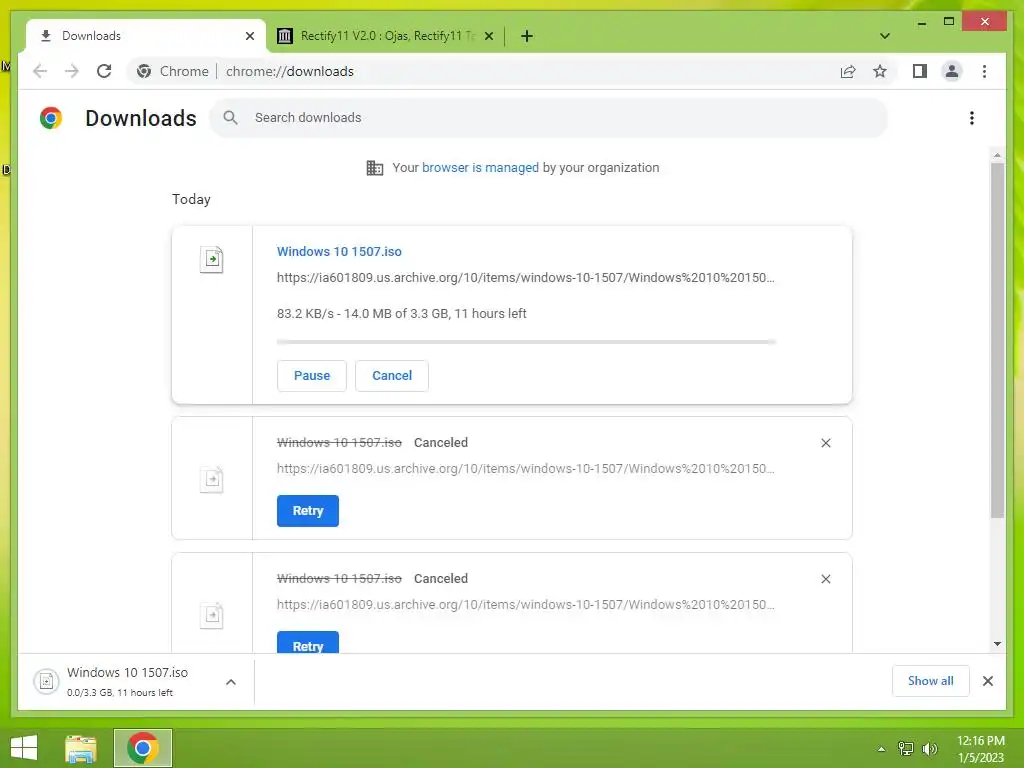Click the share page icon

[848, 71]
